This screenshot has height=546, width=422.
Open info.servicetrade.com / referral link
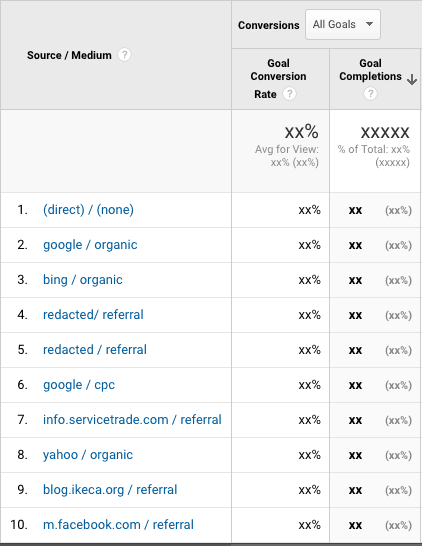132,420
